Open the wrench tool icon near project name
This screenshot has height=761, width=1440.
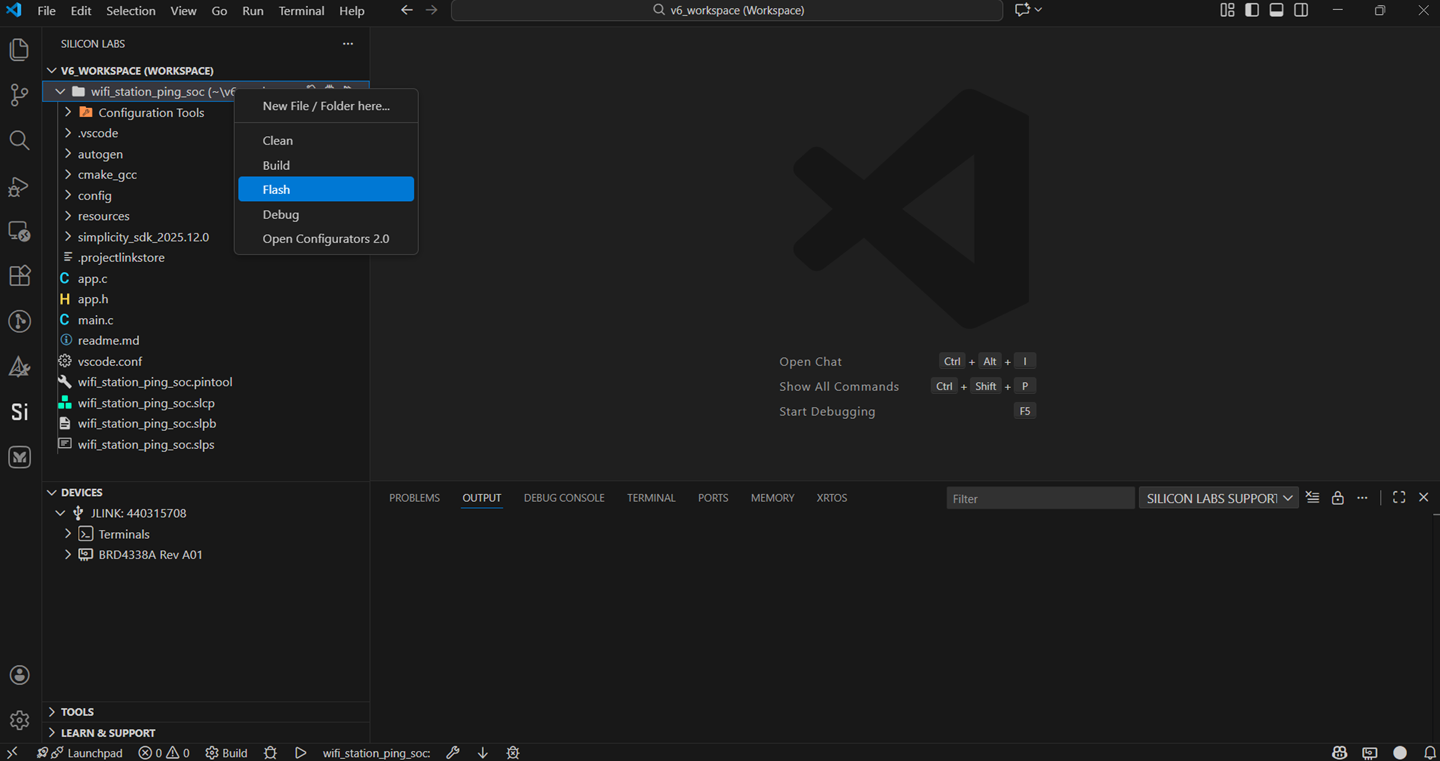coord(453,752)
